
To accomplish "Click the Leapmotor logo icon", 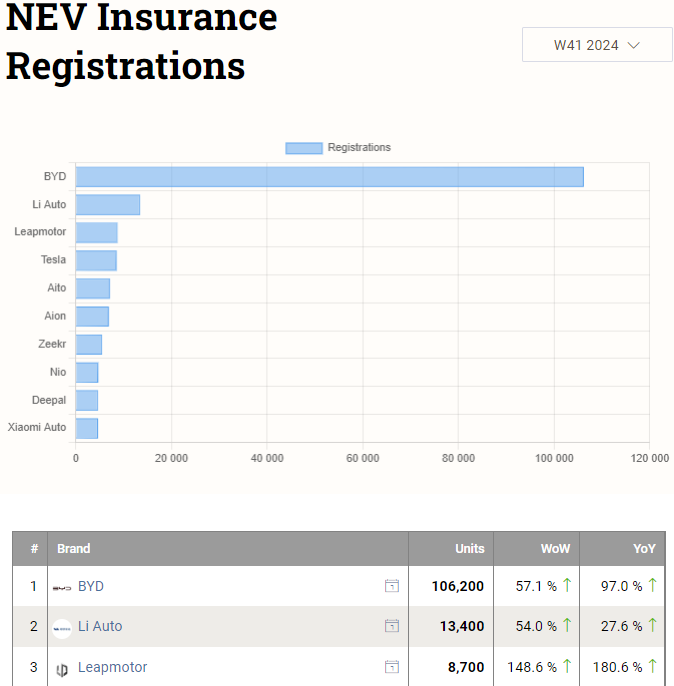I will click(x=62, y=670).
